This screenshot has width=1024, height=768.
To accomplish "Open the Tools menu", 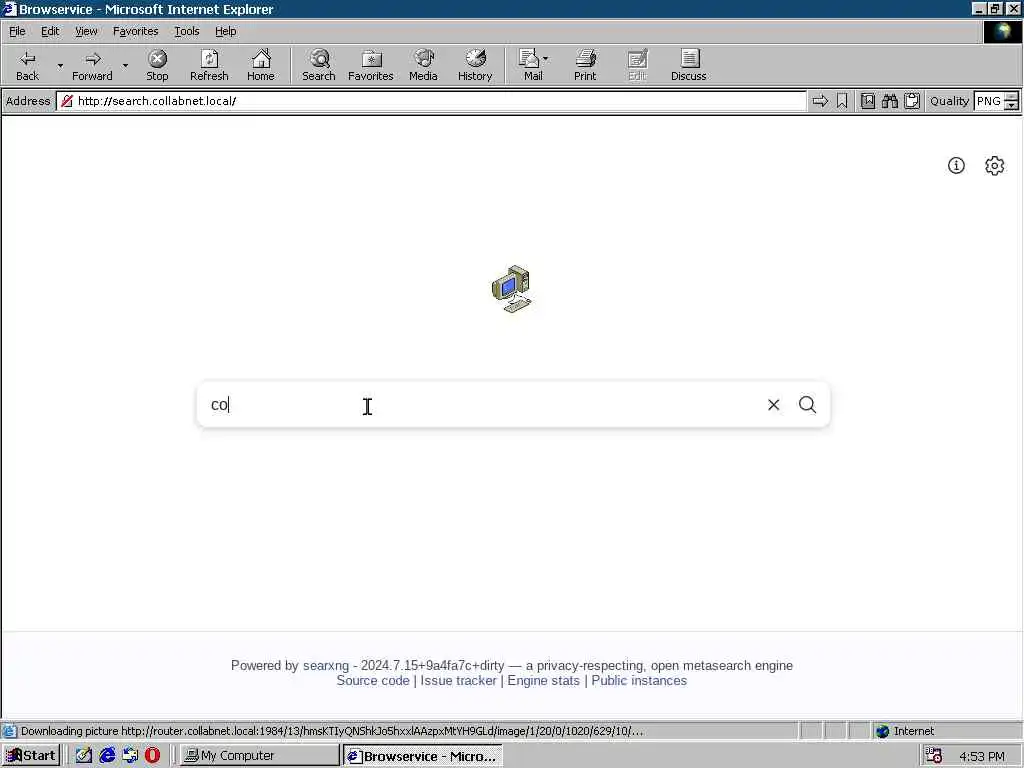I will point(186,31).
